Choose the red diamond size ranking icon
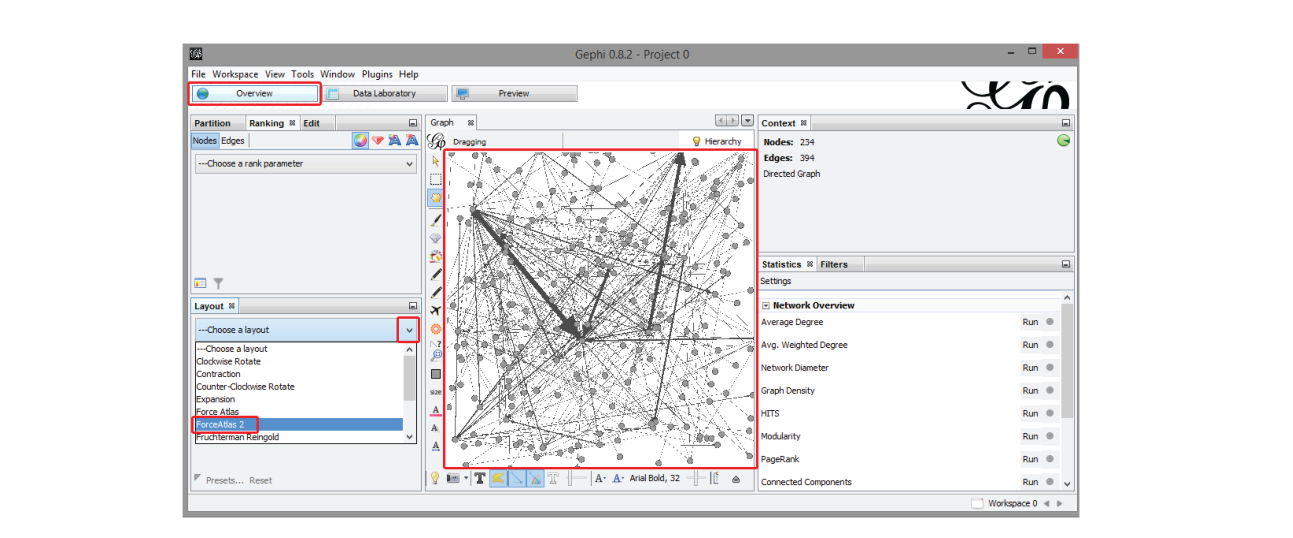The image size is (1293, 538). click(x=378, y=141)
